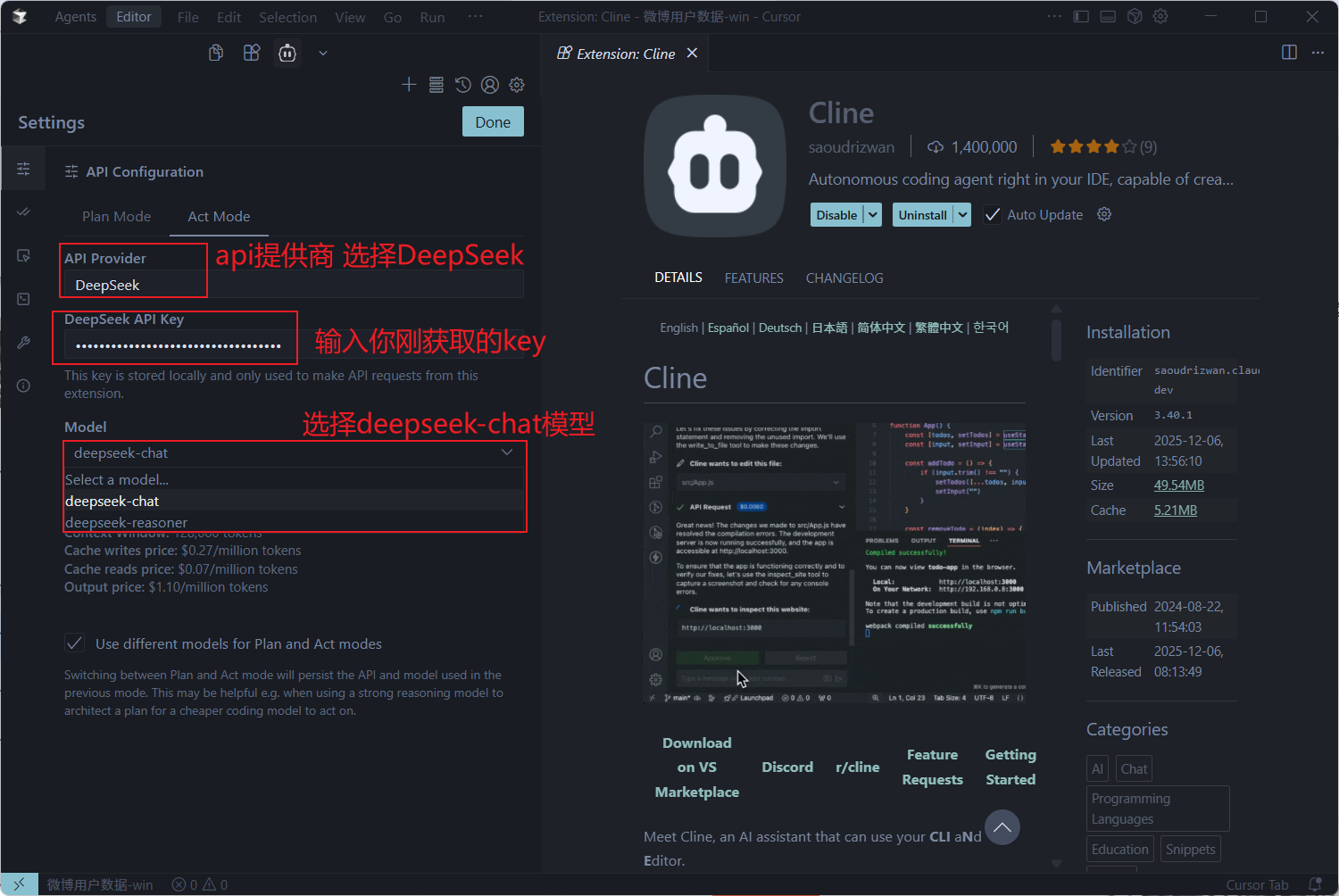Click the Done button in Settings
Image resolution: width=1339 pixels, height=896 pixels.
[x=493, y=121]
